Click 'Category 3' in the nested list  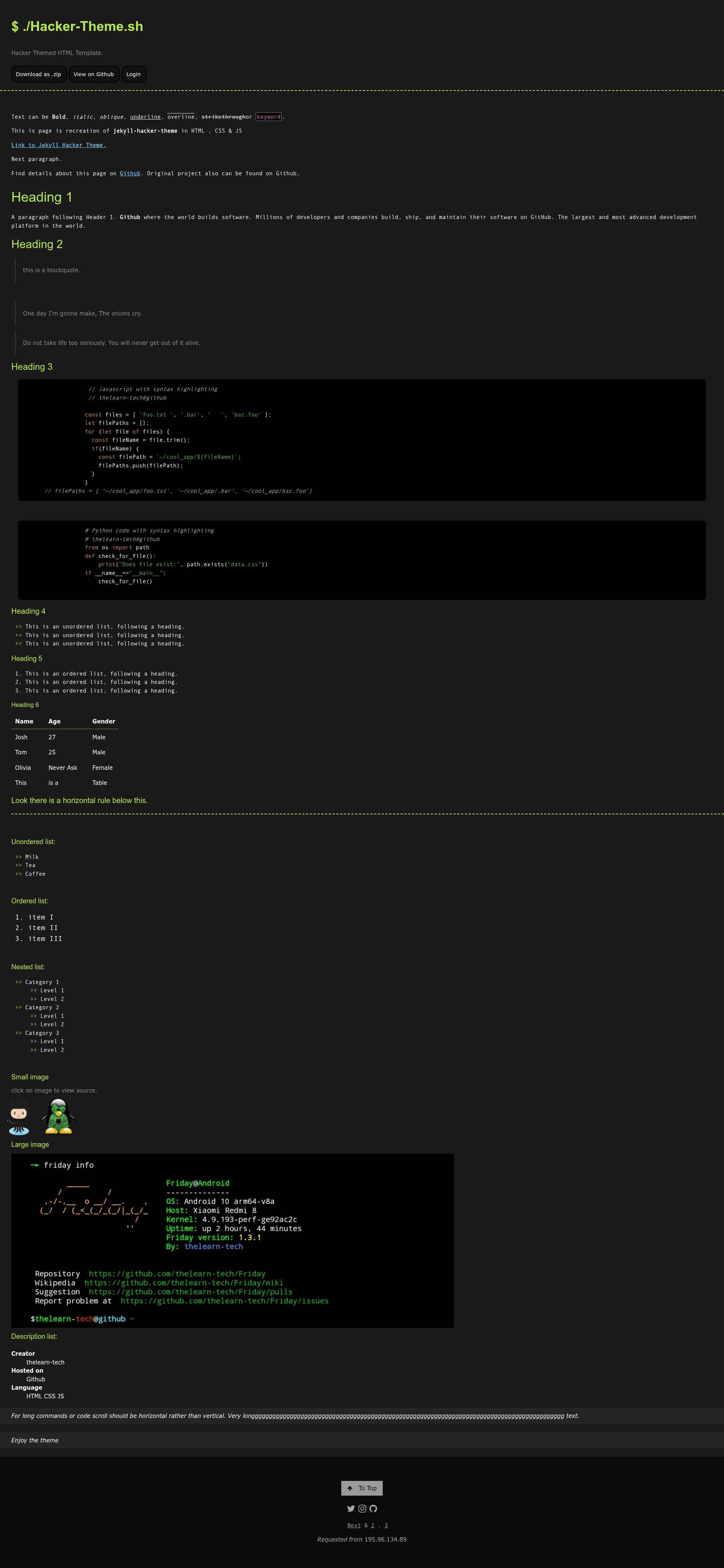(42, 1033)
